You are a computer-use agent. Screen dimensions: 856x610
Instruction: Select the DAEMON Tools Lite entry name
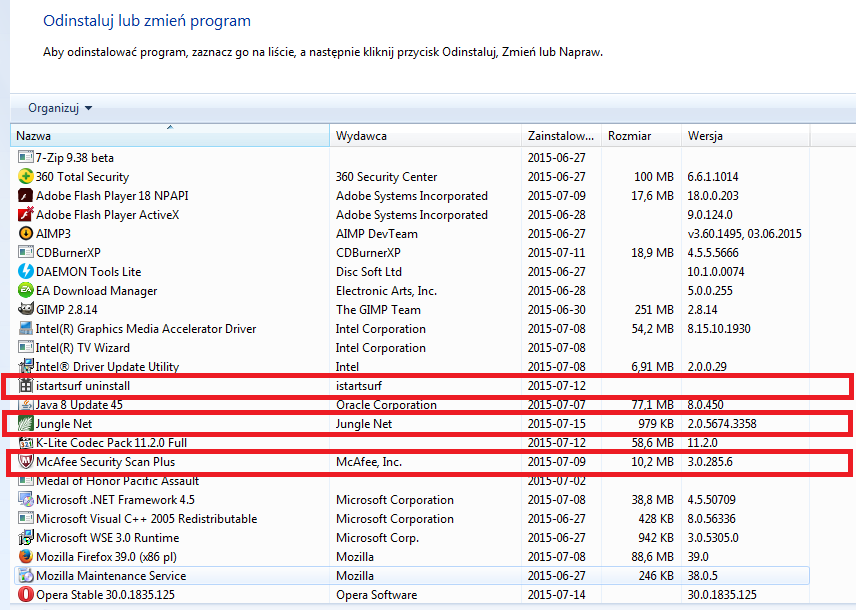[x=88, y=271]
